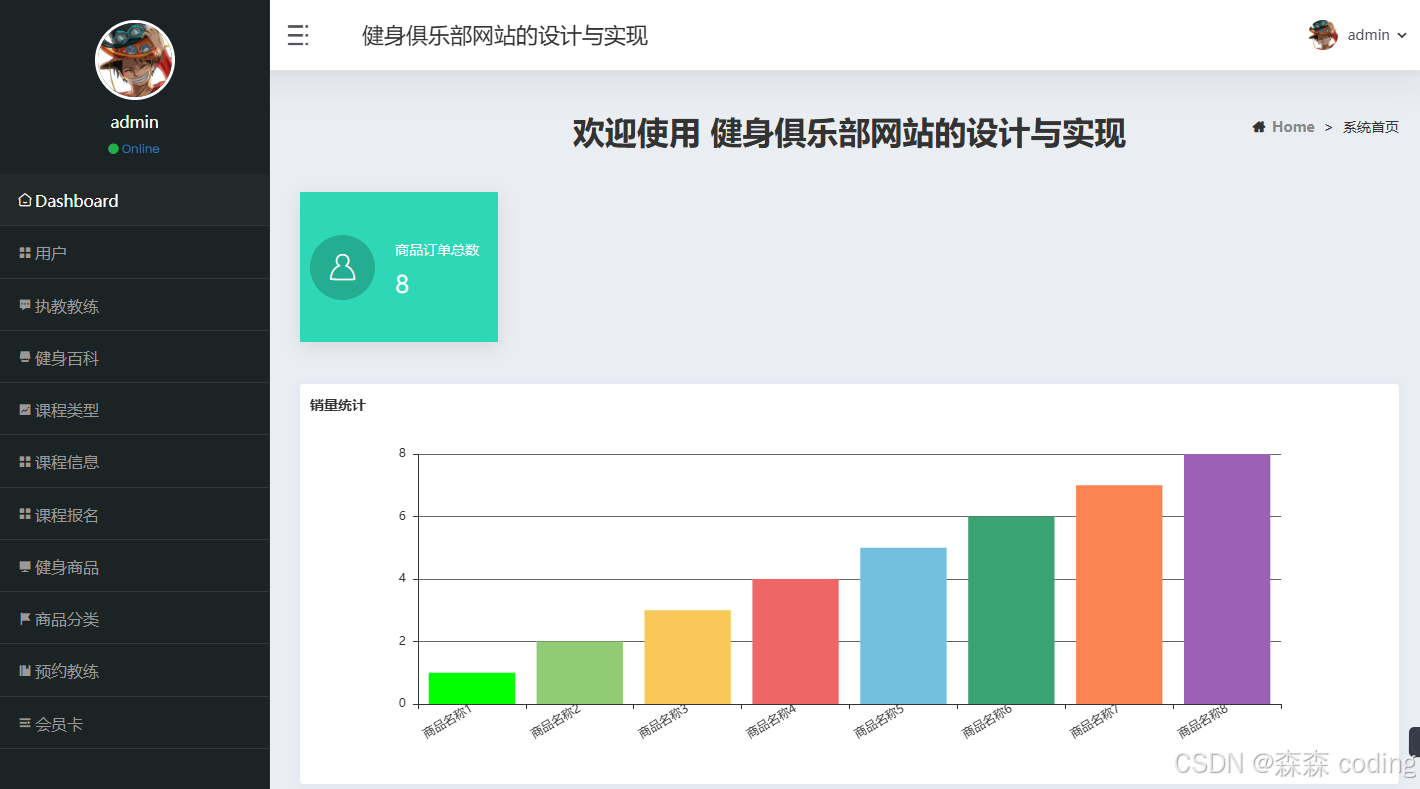Open the 课程报名 menu item
The height and width of the screenshot is (789, 1420).
click(135, 515)
